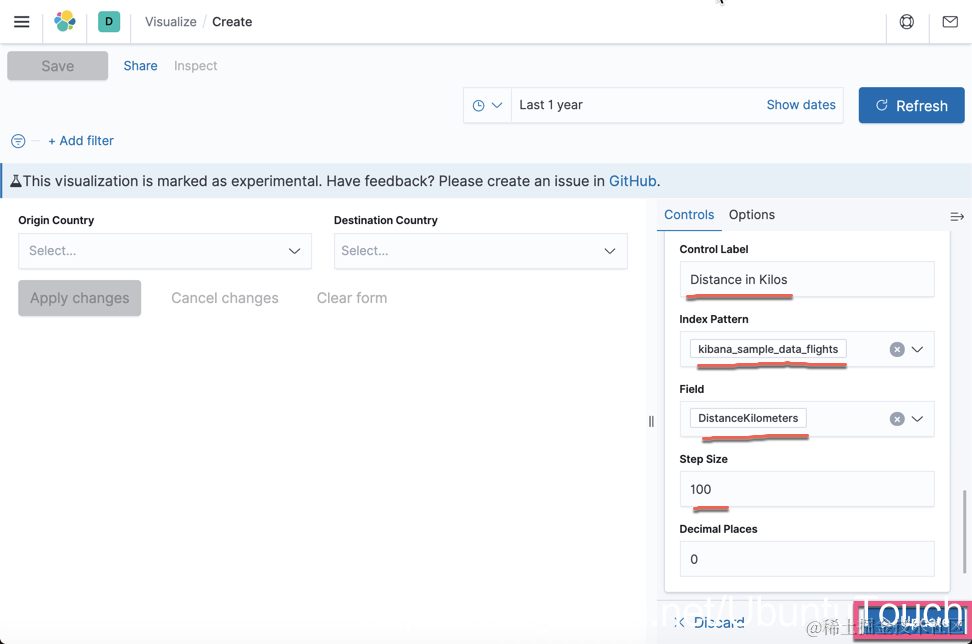The width and height of the screenshot is (972, 644).
Task: Switch to the Options tab
Action: click(x=751, y=215)
